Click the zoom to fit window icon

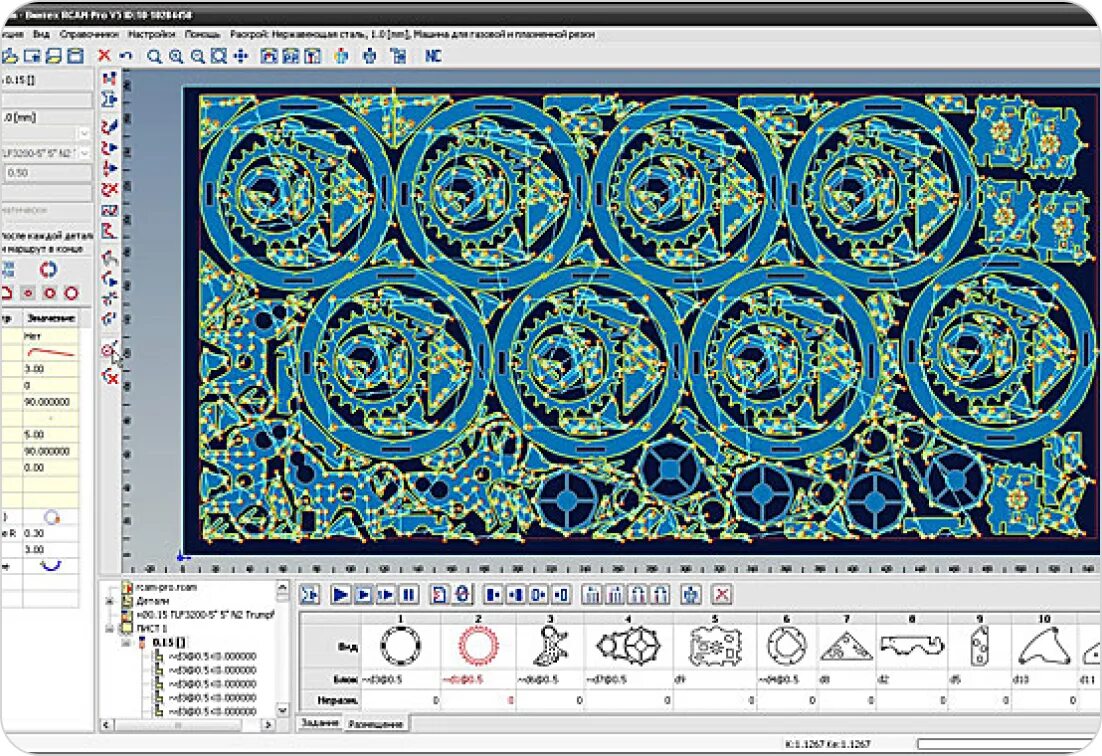pyautogui.click(x=219, y=56)
